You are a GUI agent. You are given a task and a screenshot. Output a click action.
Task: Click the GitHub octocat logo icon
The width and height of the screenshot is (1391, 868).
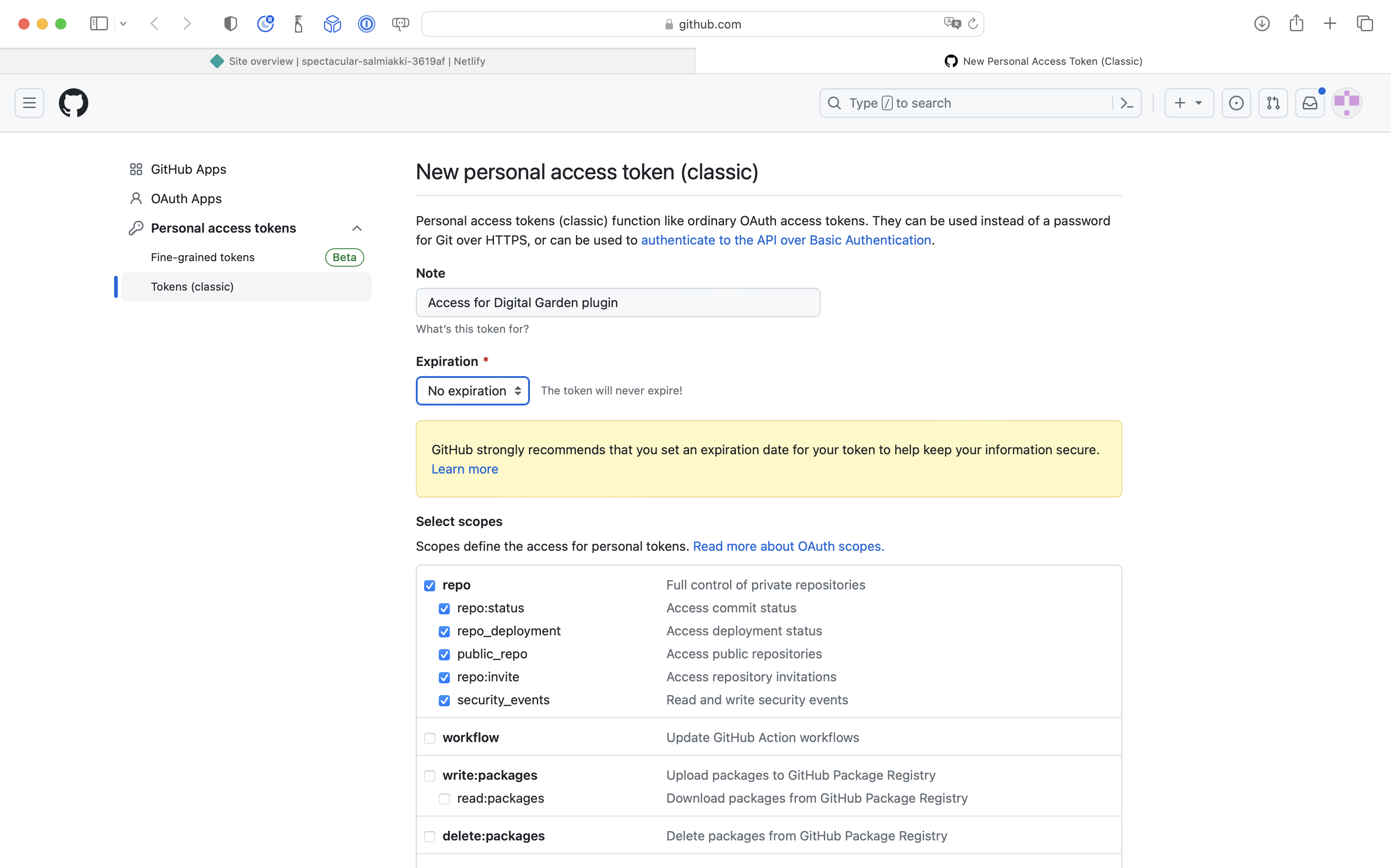(73, 103)
